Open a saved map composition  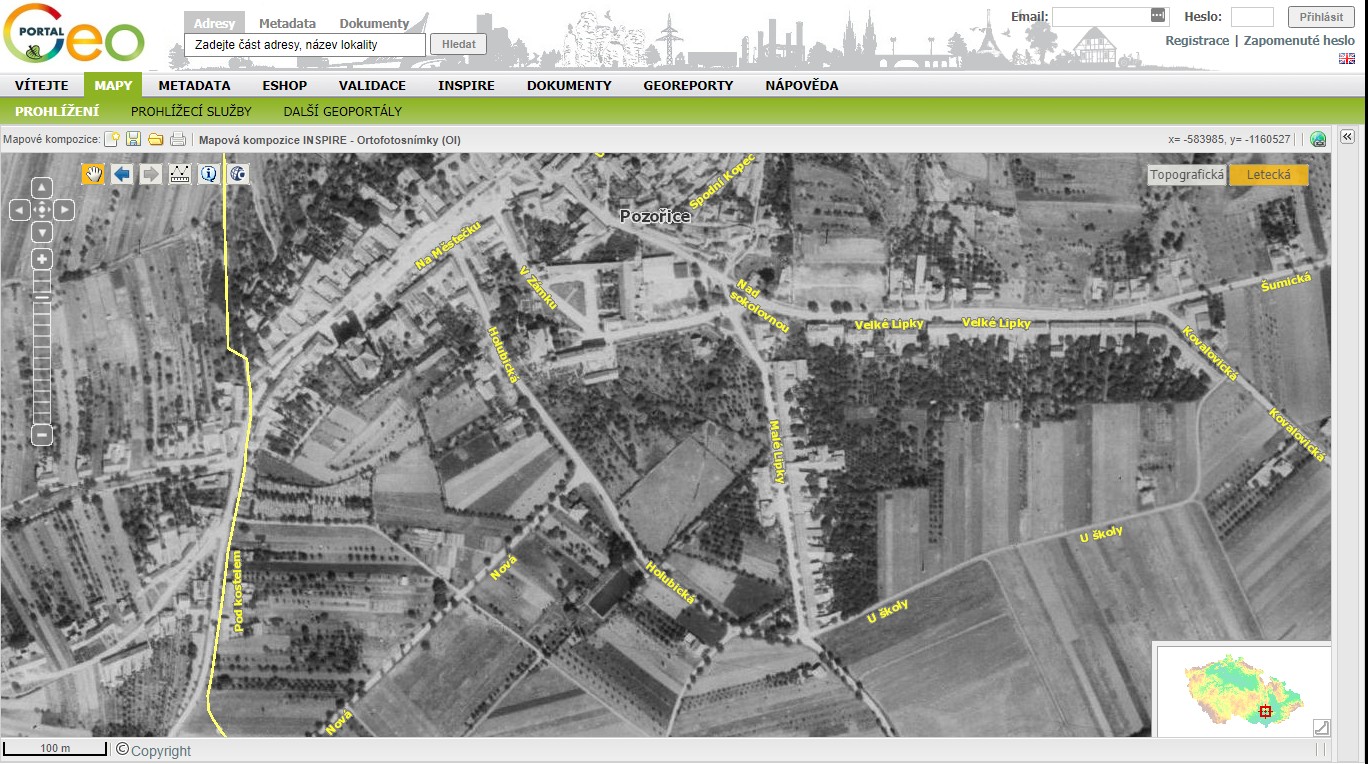click(x=155, y=140)
